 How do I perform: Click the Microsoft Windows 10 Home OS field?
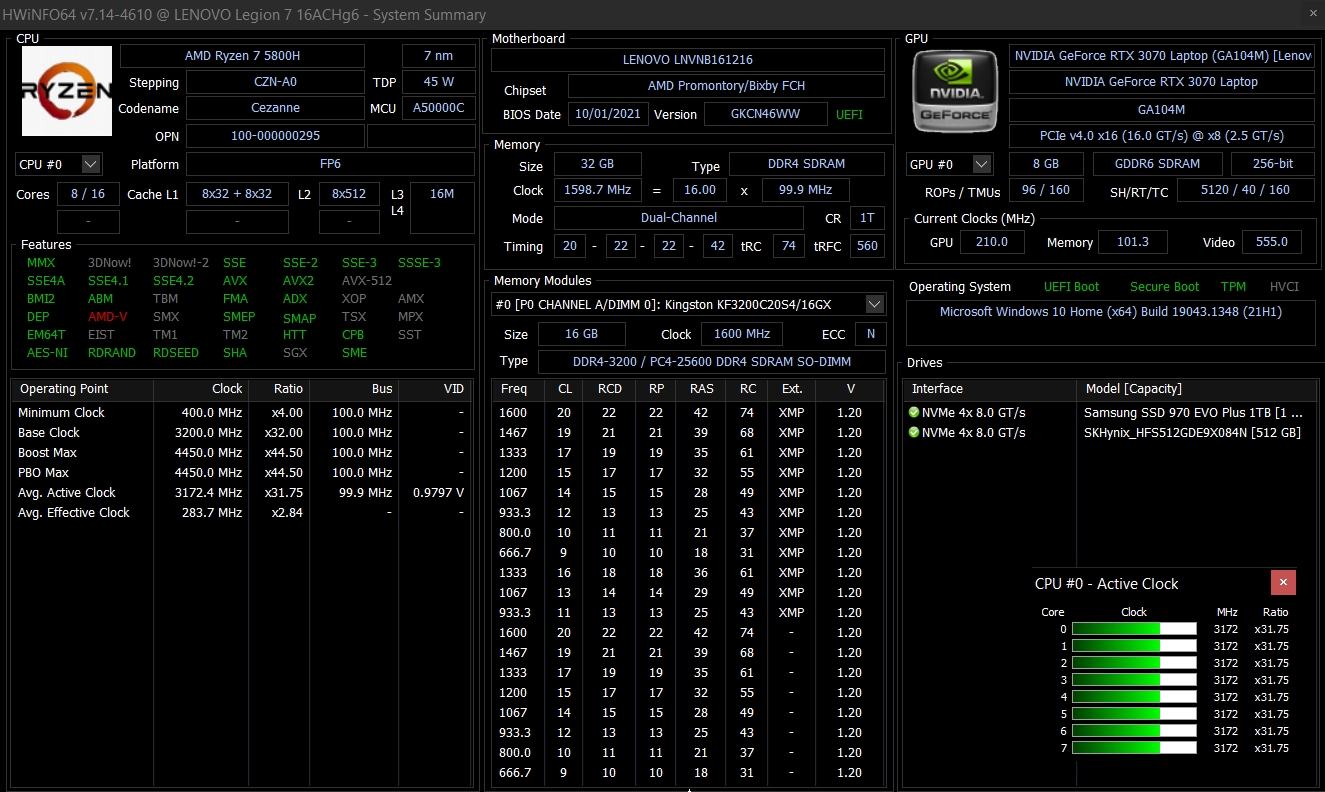coord(1111,321)
